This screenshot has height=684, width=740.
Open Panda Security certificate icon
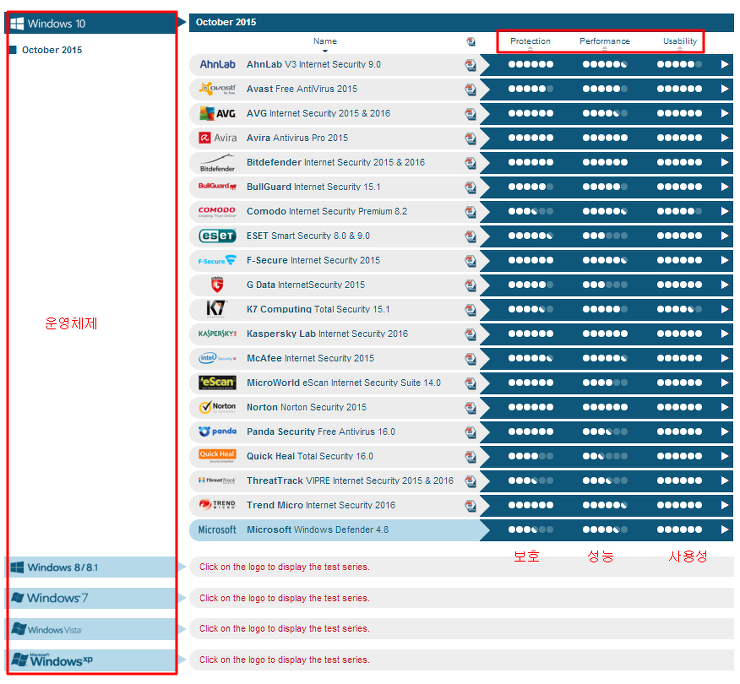(470, 432)
